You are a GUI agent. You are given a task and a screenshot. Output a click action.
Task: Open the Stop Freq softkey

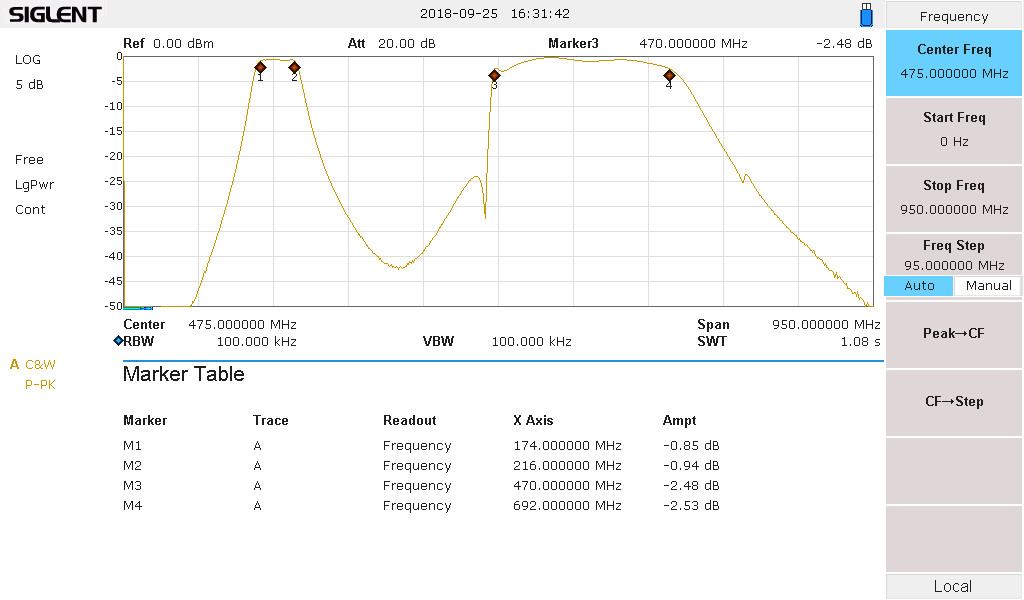[x=953, y=198]
